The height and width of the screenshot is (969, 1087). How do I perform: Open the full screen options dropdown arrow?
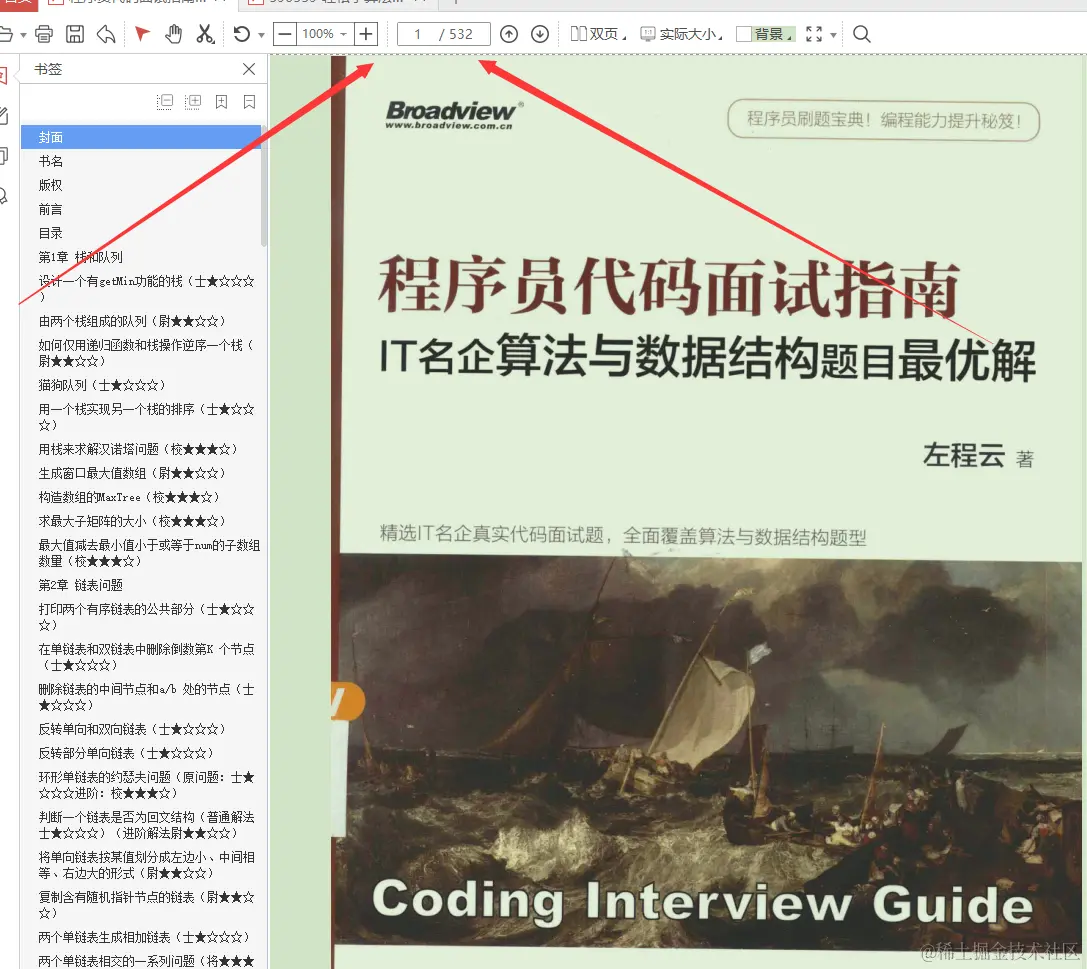(833, 35)
